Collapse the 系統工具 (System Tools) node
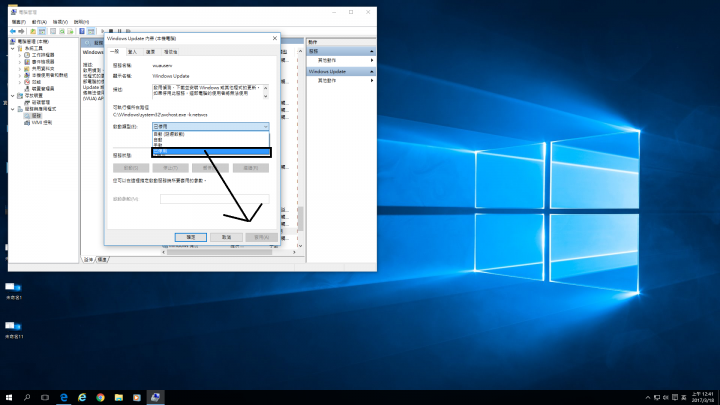The image size is (720, 405). point(13,48)
